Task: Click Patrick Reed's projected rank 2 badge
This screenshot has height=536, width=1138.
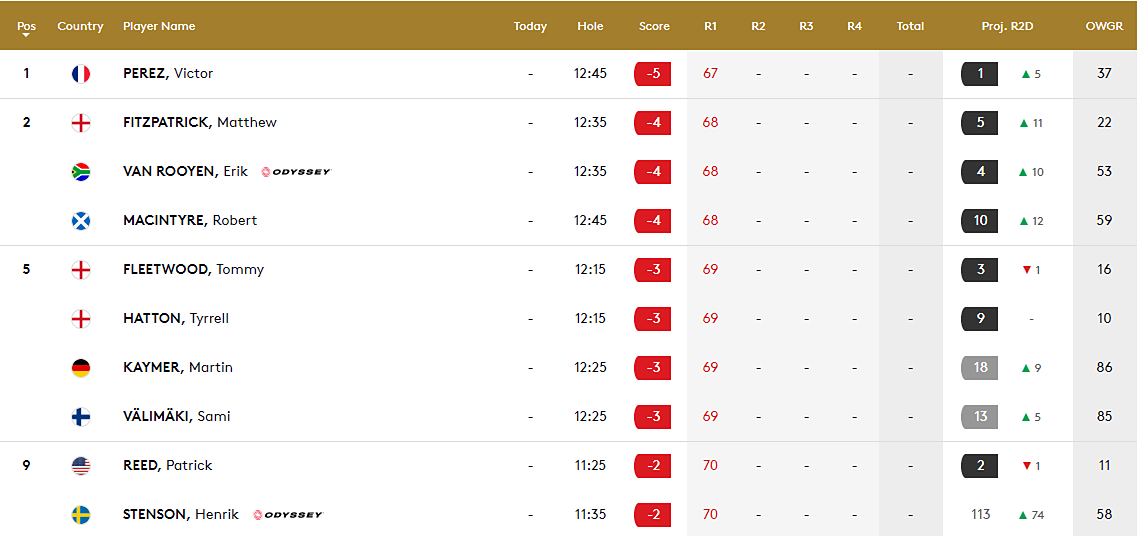Action: point(980,466)
